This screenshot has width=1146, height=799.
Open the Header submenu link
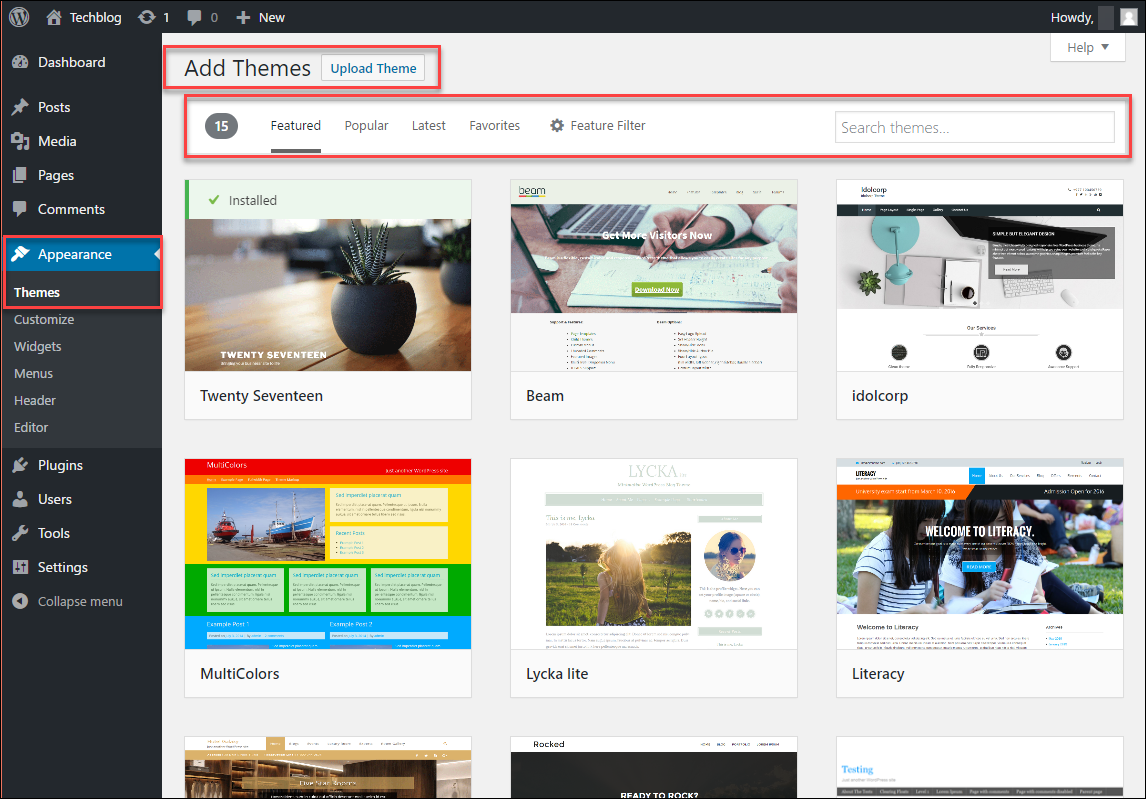click(34, 401)
